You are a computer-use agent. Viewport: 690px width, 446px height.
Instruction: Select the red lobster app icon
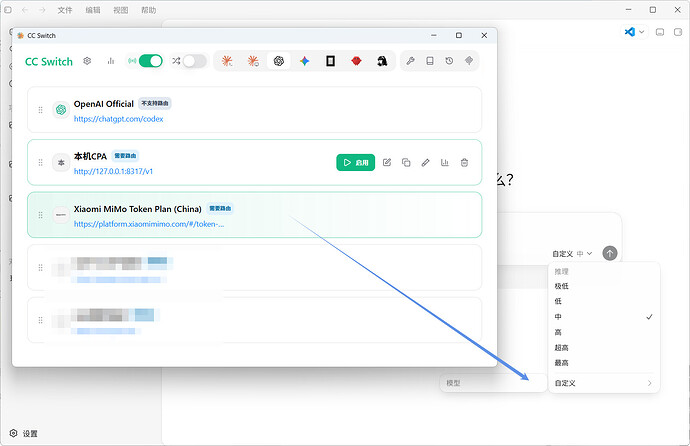tap(356, 61)
